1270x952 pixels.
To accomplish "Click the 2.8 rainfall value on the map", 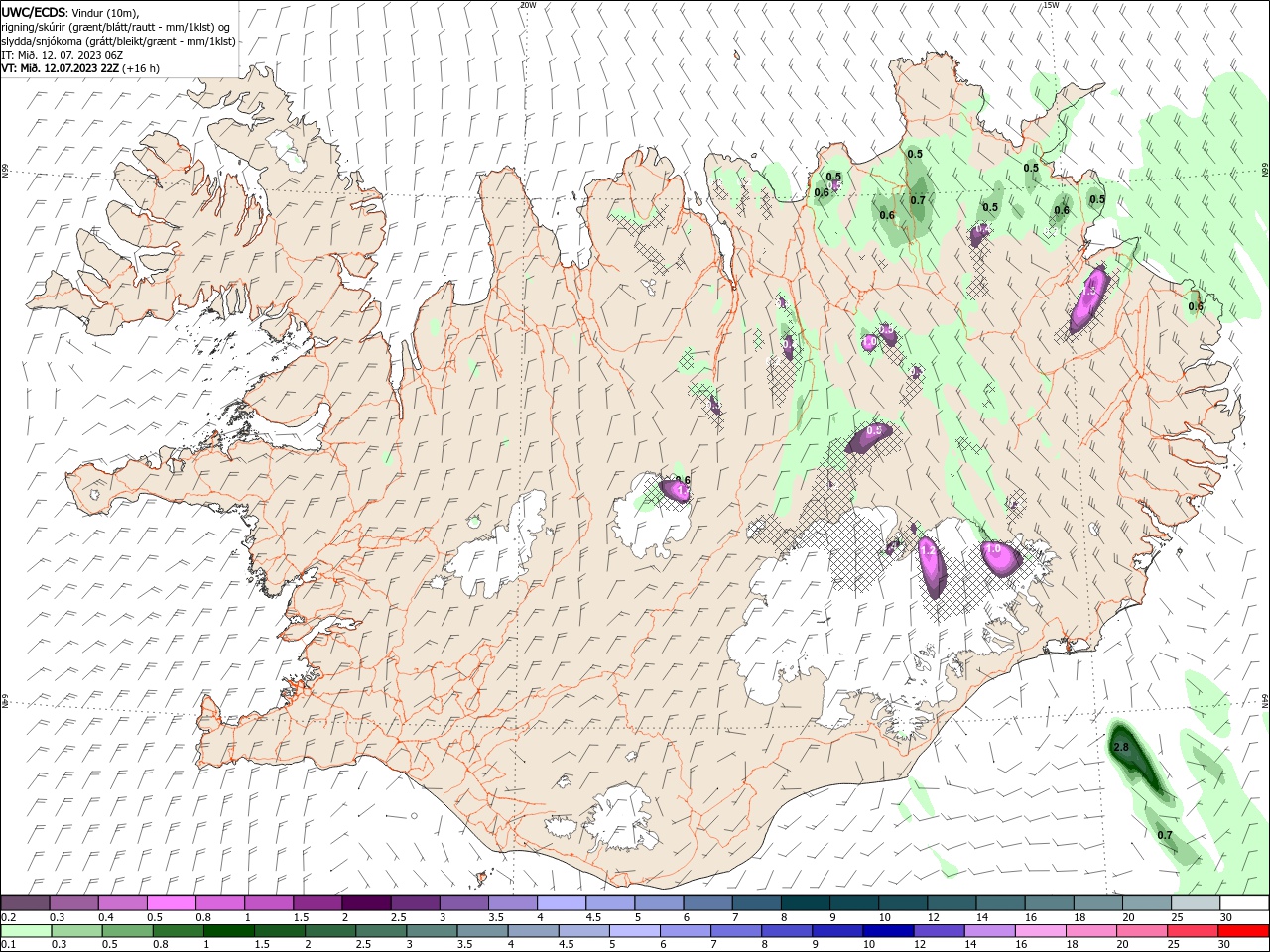I will (1121, 747).
